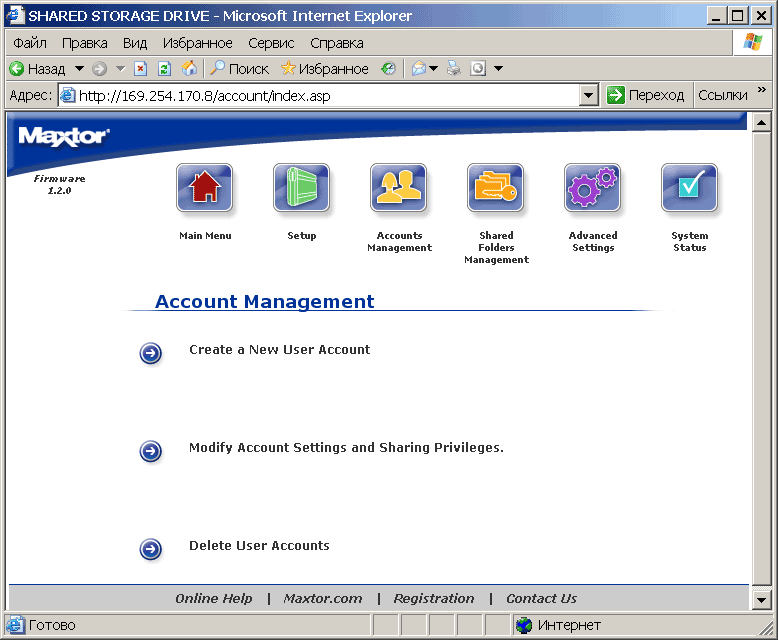The width and height of the screenshot is (778, 640).
Task: Open the Contact Us footer link
Action: tap(541, 599)
